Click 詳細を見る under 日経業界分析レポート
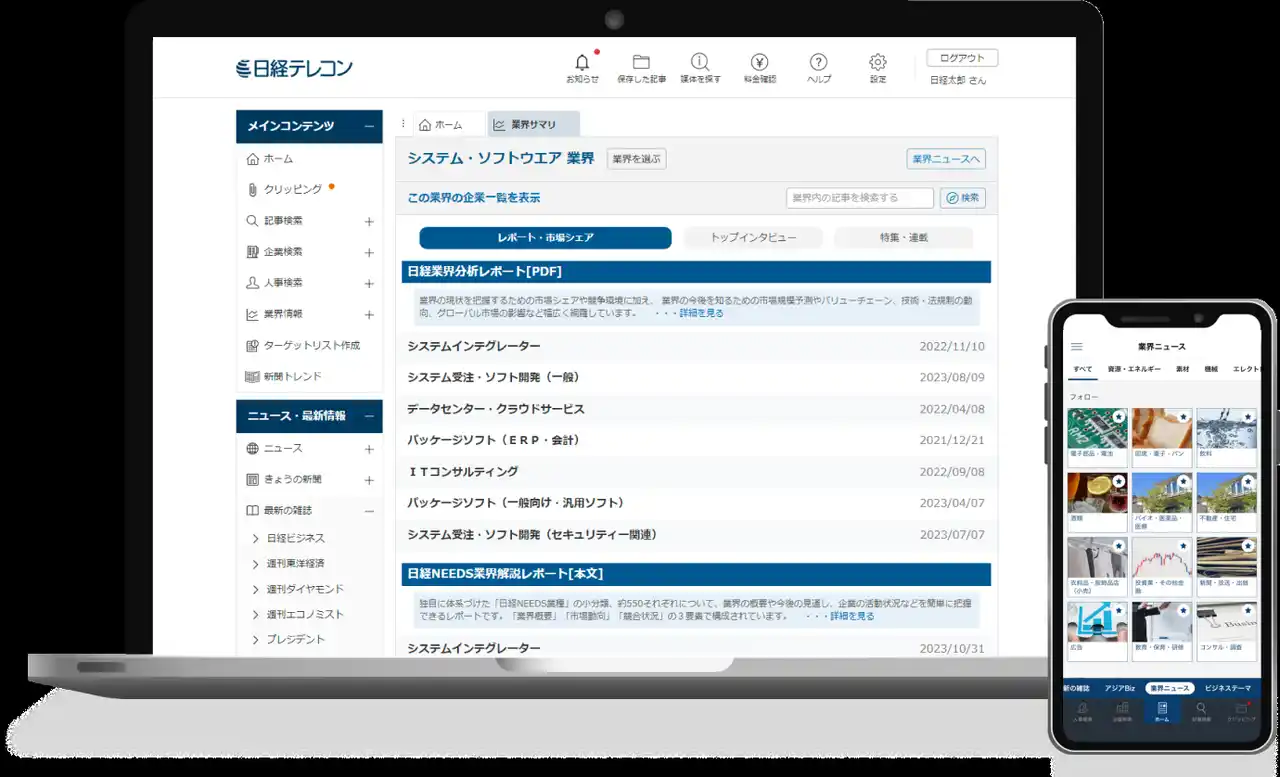The image size is (1280, 777). coord(701,313)
